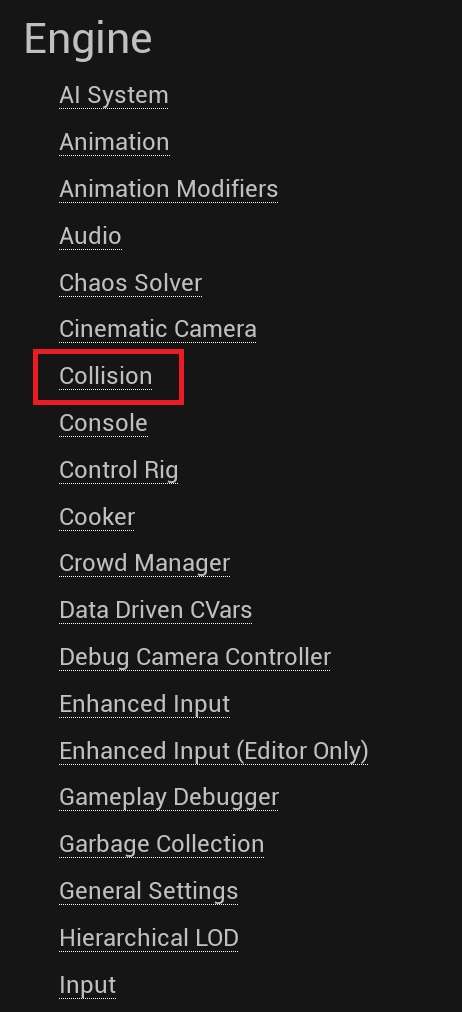Select Cinematic Camera settings
462x1012 pixels.
[x=158, y=329]
